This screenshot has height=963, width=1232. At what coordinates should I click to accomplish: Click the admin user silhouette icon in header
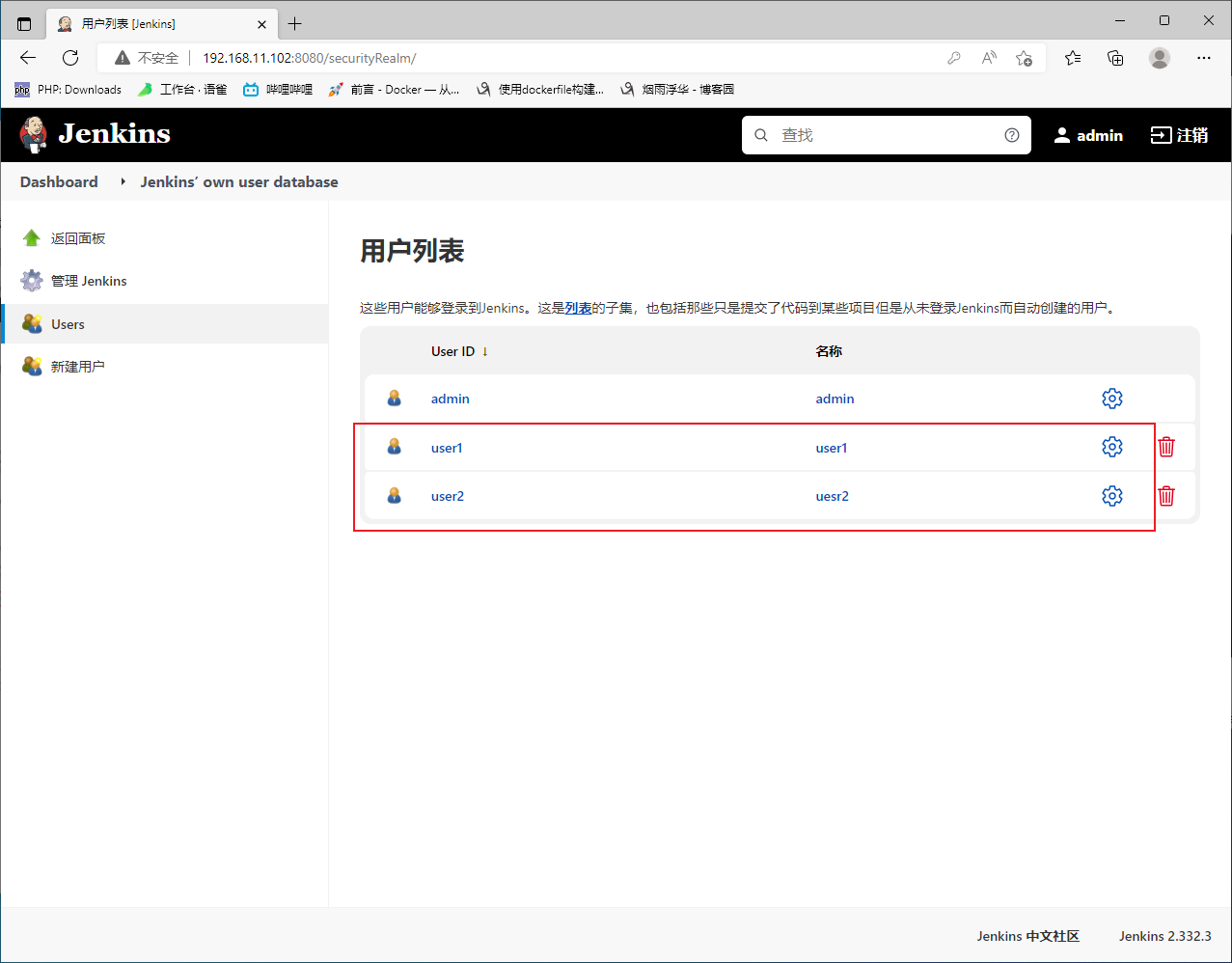(1061, 135)
